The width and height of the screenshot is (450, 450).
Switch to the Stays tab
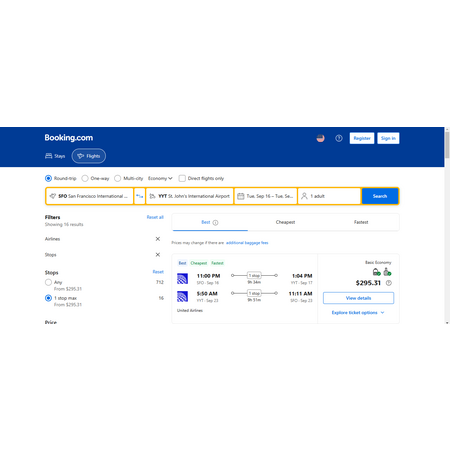[55, 156]
